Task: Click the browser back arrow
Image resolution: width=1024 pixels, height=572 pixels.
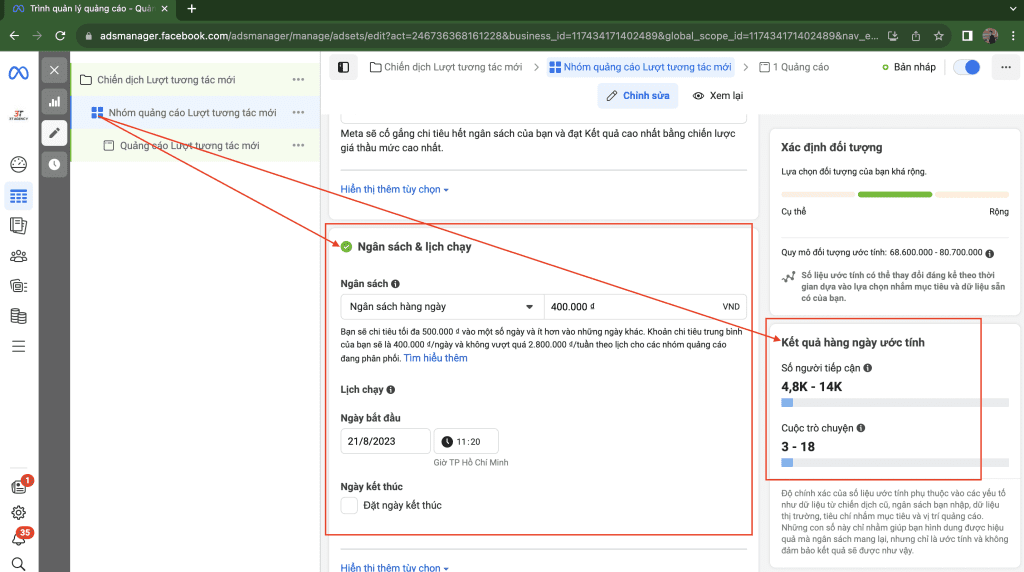Action: pos(14,36)
